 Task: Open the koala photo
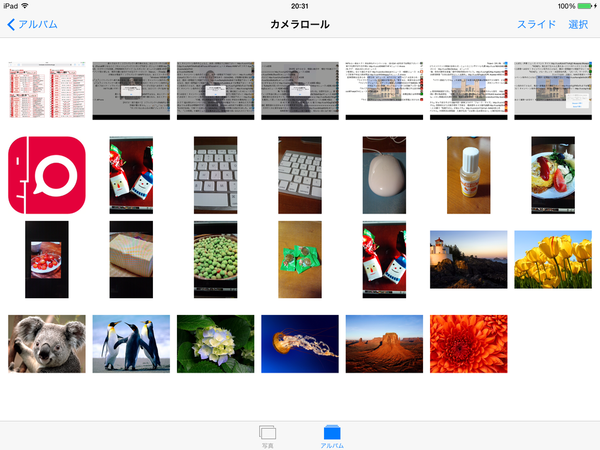(x=47, y=344)
